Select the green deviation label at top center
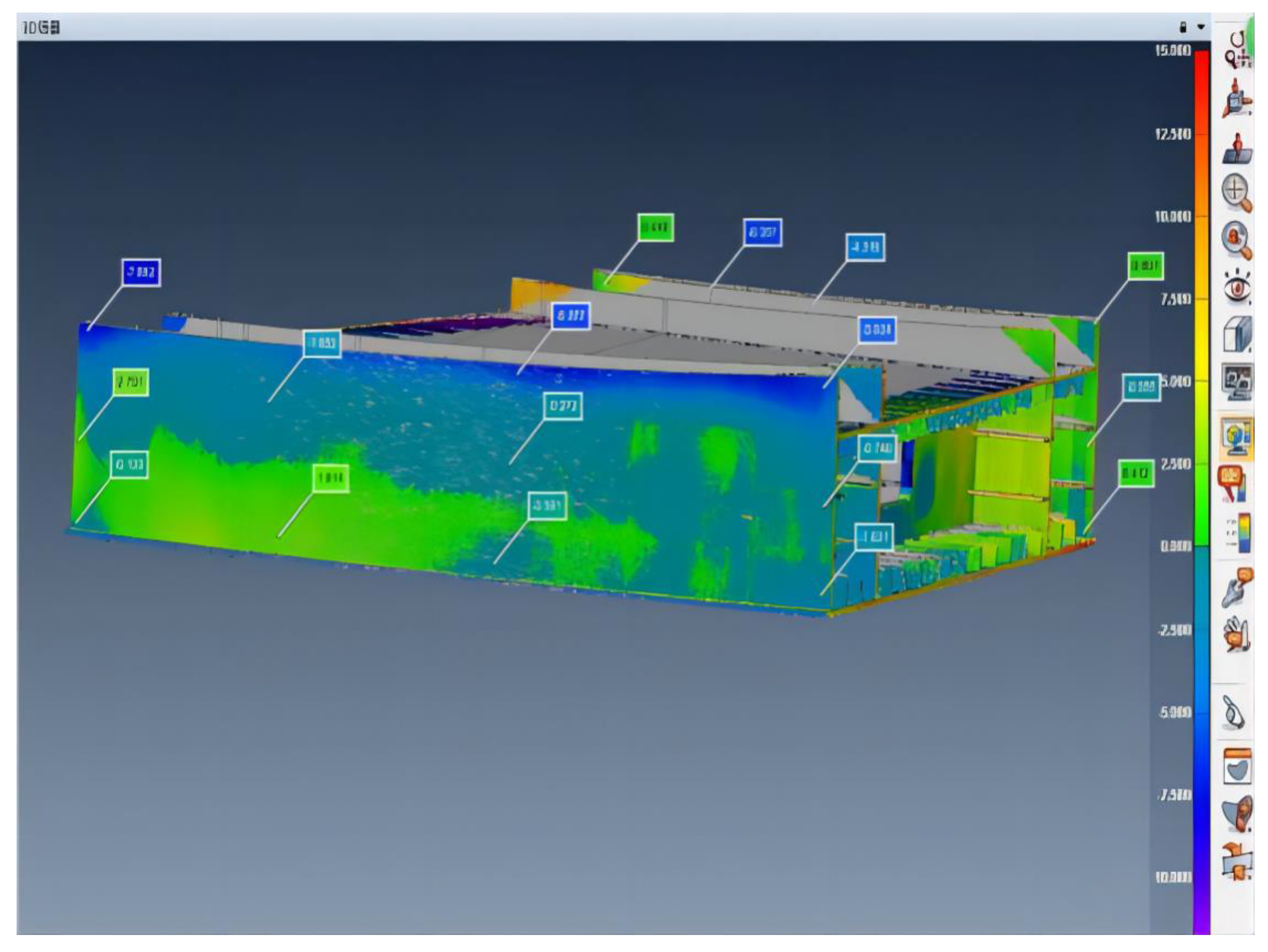The image size is (1268, 952). coord(655,227)
